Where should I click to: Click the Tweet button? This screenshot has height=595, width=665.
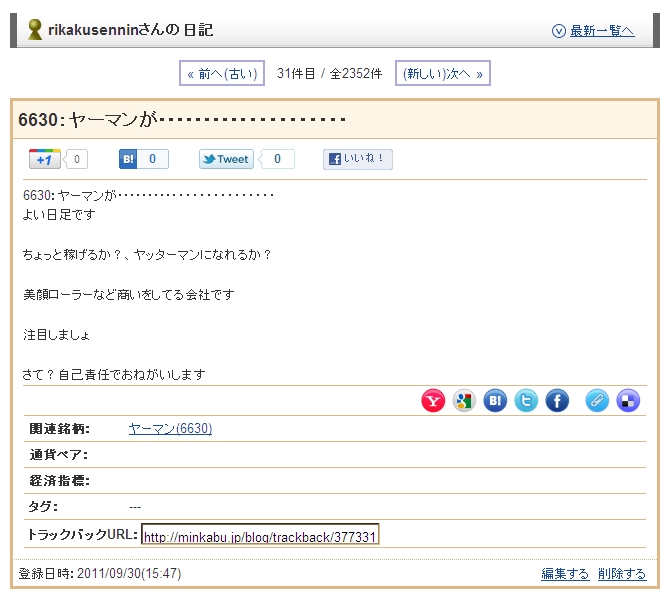(x=226, y=159)
